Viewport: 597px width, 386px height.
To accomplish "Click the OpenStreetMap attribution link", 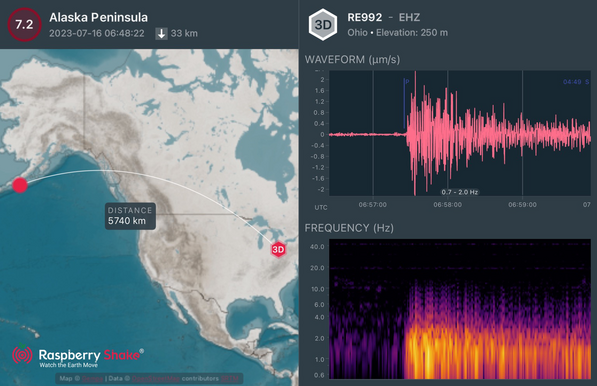I will point(156,378).
